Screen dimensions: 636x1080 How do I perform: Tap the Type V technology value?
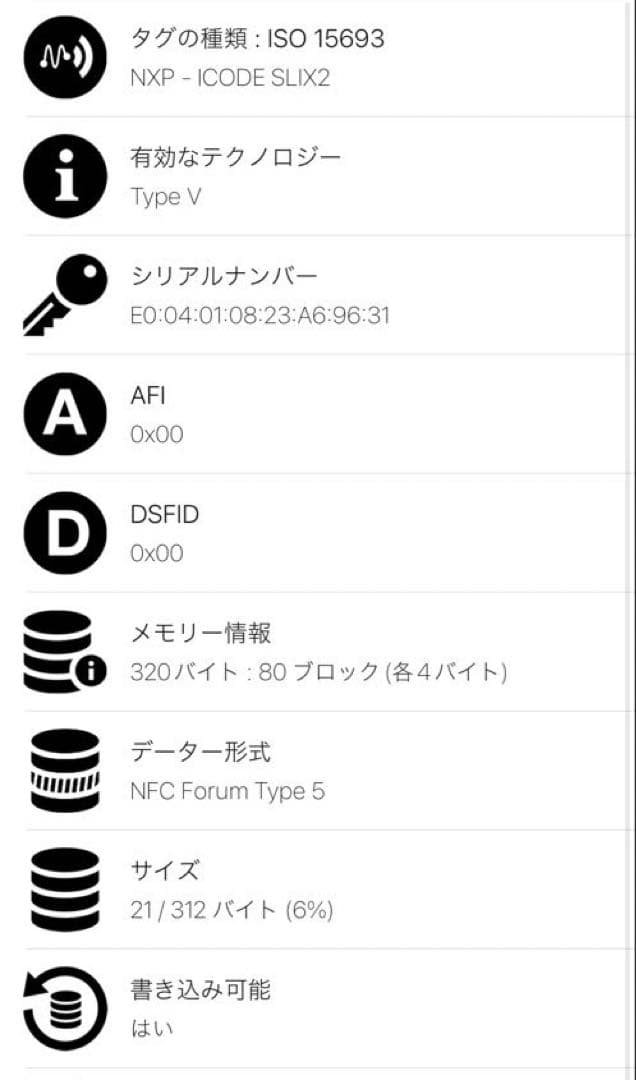coord(165,196)
